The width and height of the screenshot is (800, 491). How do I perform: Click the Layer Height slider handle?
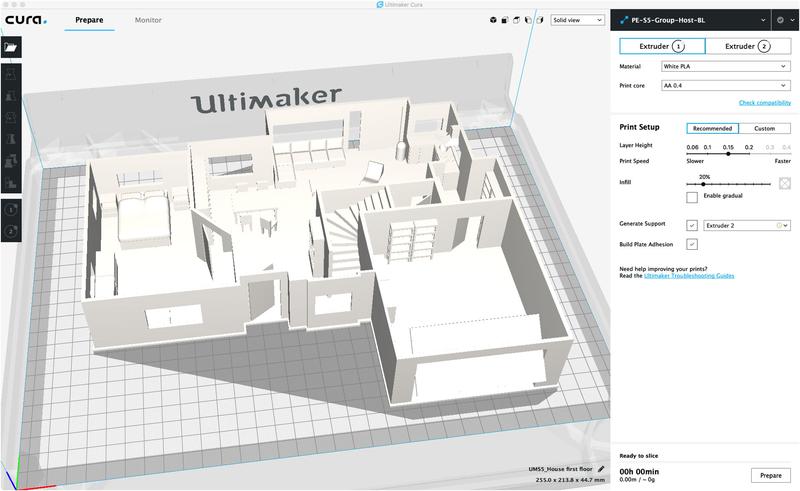728,154
